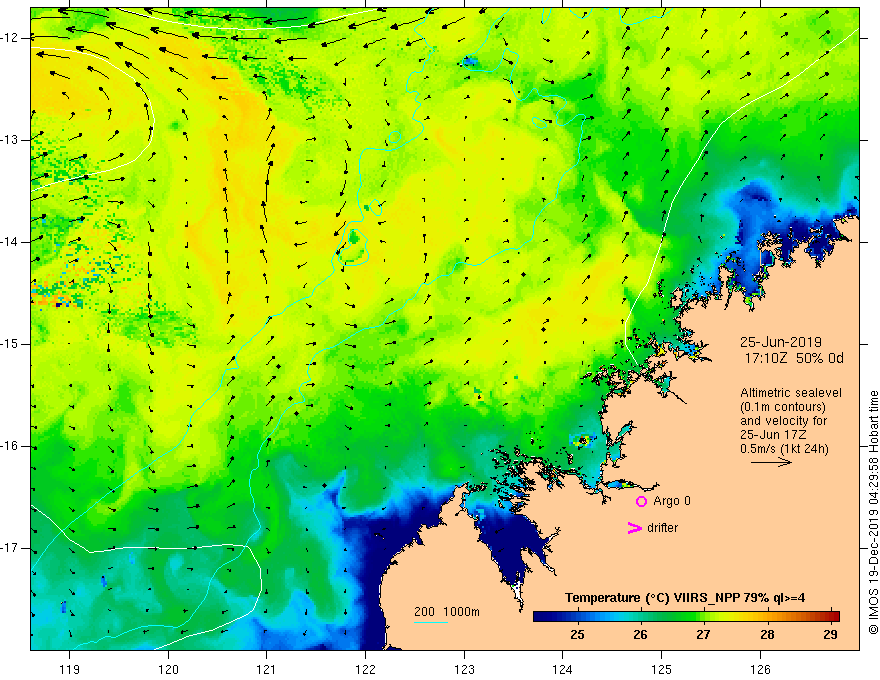Click the 'and velocity for' caption line
This screenshot has height=680, width=880.
point(783,421)
